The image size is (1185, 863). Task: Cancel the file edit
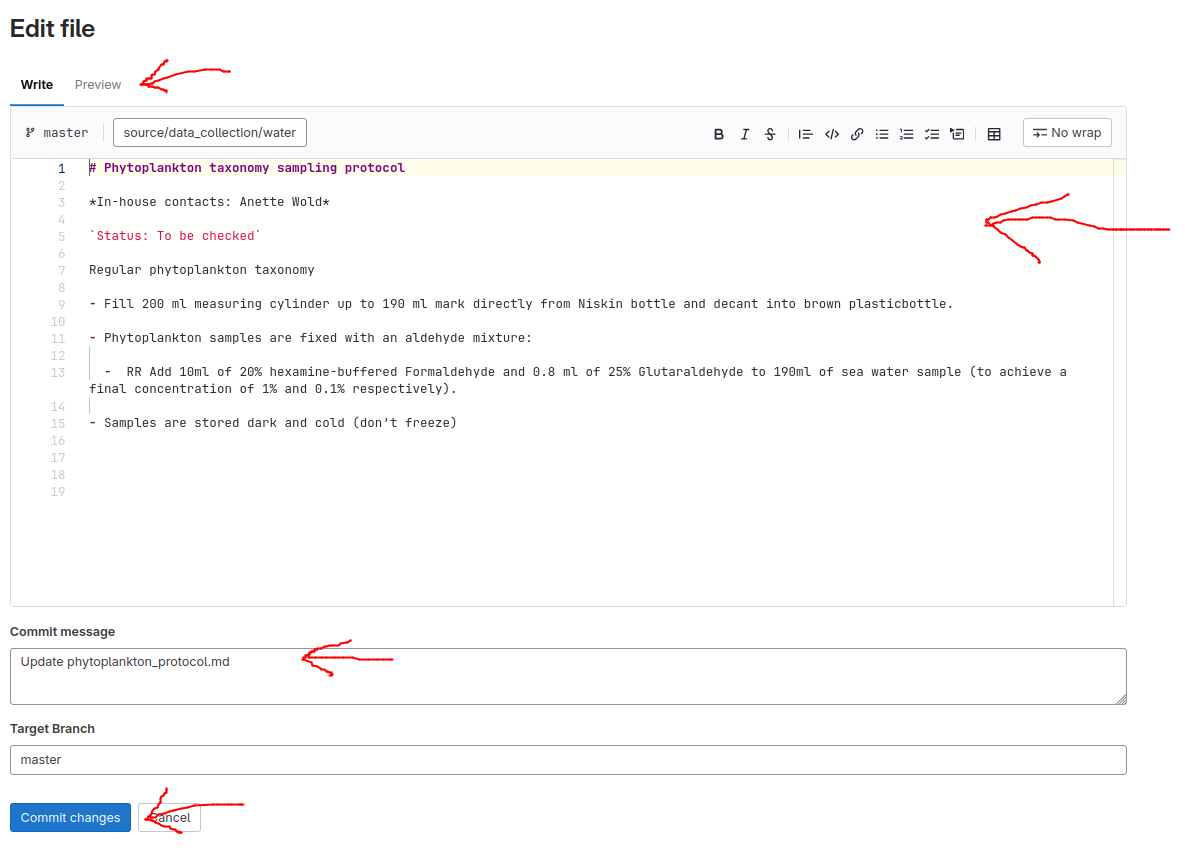(x=171, y=818)
